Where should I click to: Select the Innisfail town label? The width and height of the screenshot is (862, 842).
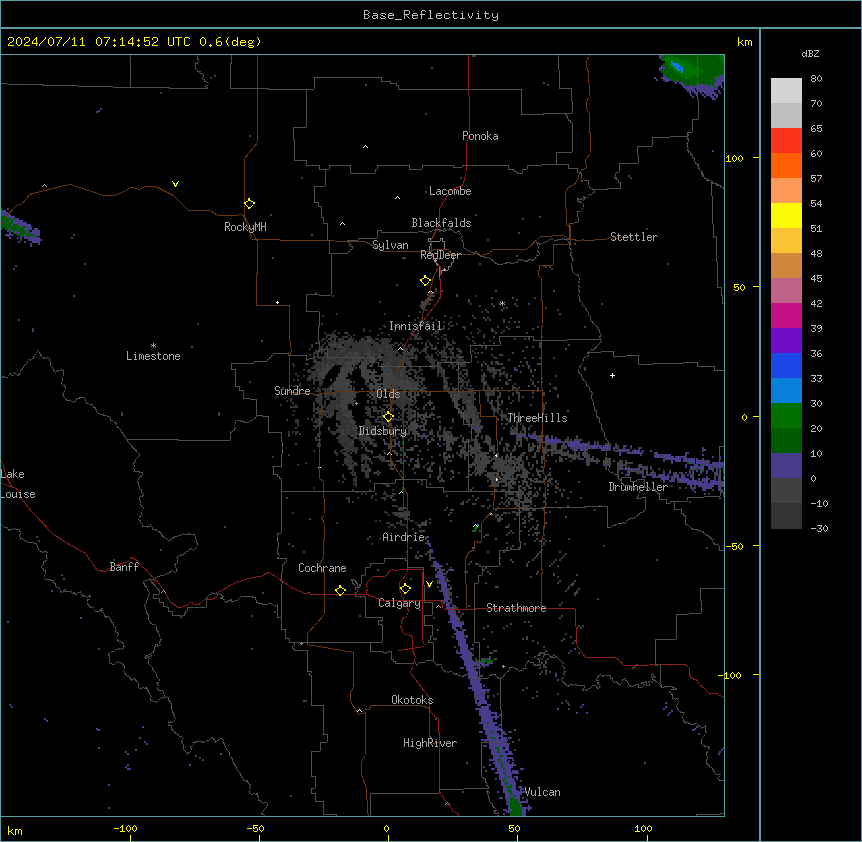[x=415, y=326]
